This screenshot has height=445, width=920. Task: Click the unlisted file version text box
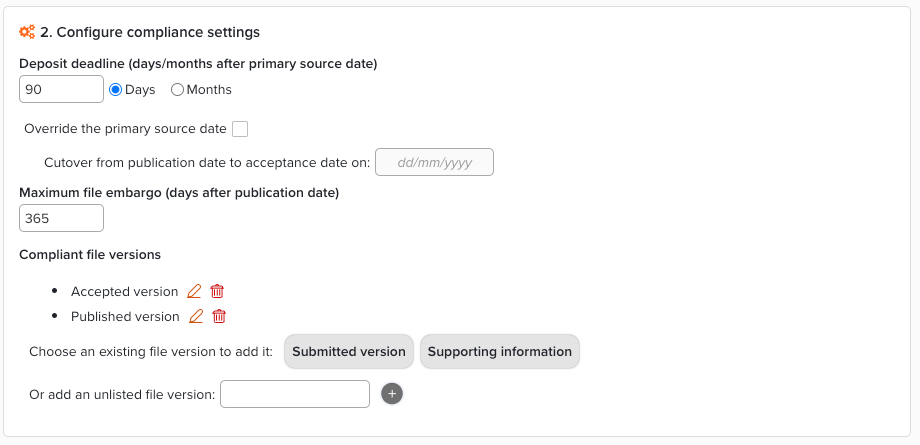295,394
